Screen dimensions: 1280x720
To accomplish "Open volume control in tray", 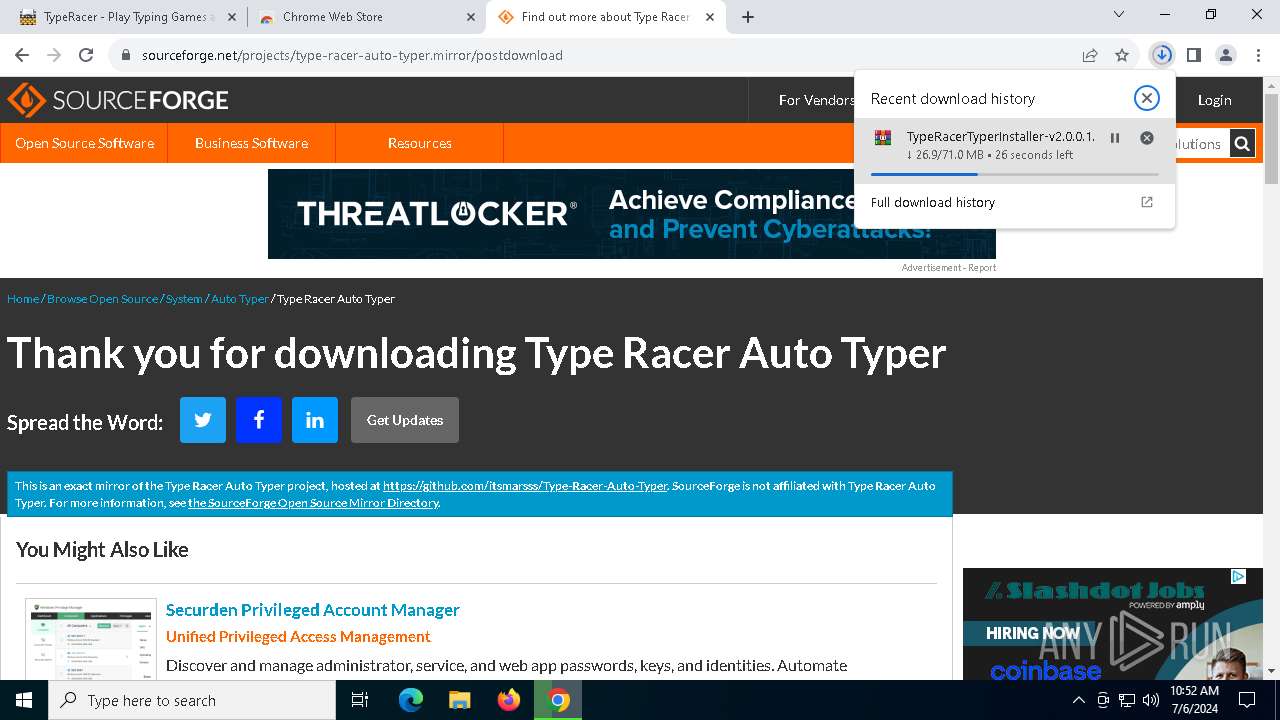I will click(1151, 700).
